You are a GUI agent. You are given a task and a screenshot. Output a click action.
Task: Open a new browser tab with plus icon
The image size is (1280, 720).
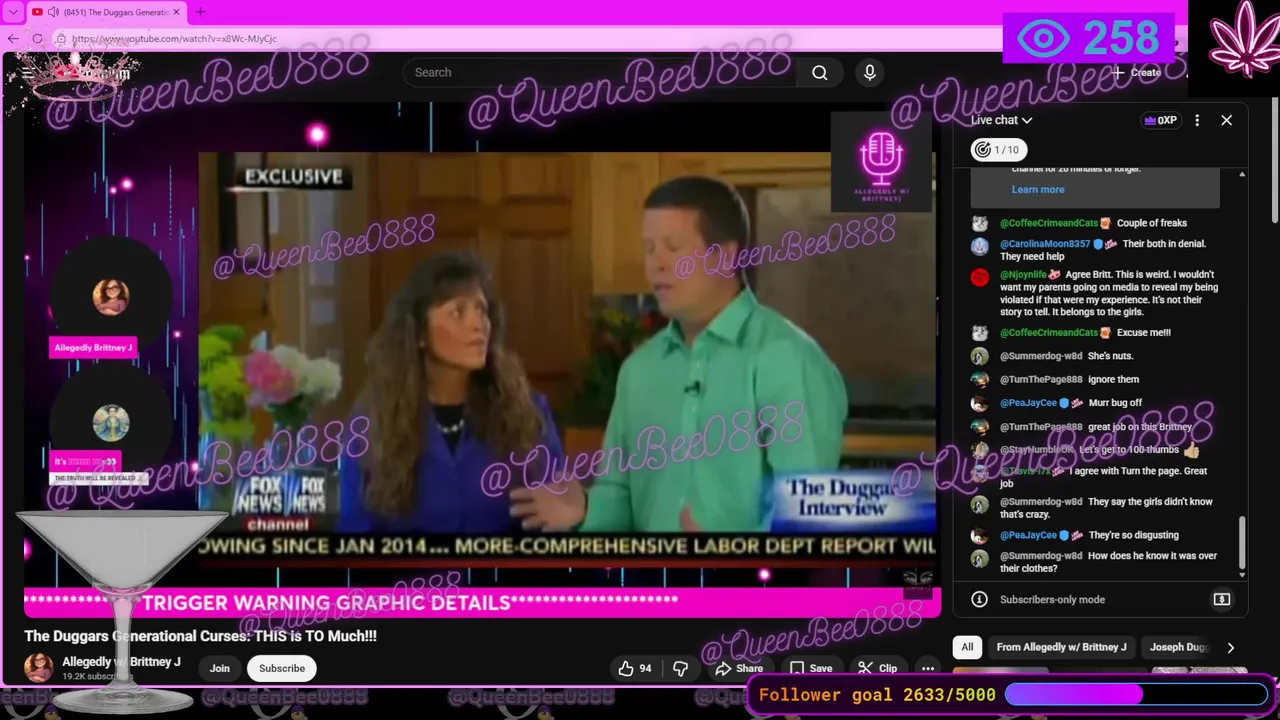(200, 12)
